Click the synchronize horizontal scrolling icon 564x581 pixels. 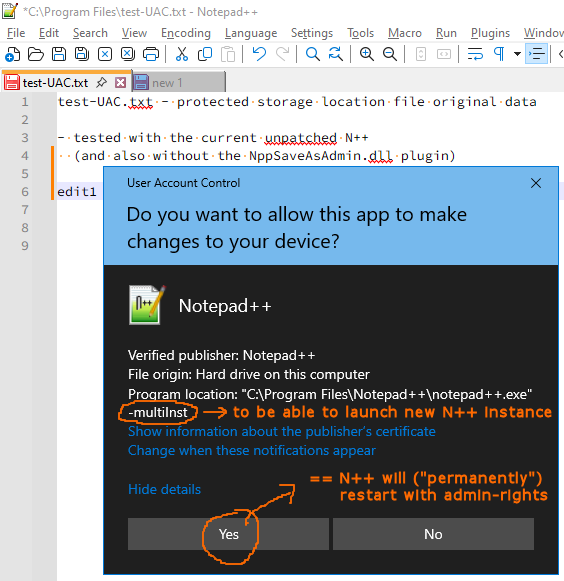click(444, 54)
